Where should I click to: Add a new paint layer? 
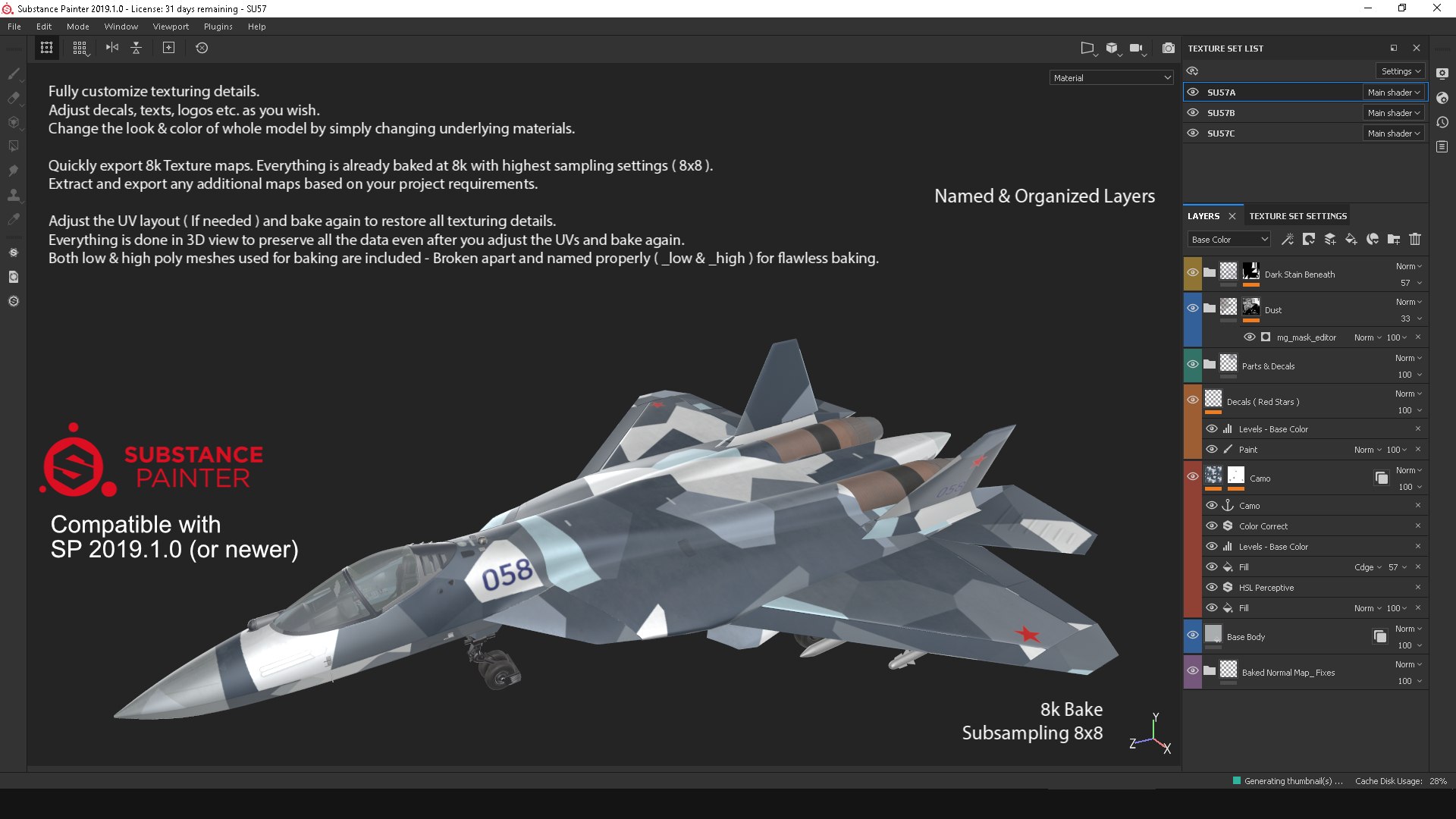(x=1329, y=240)
